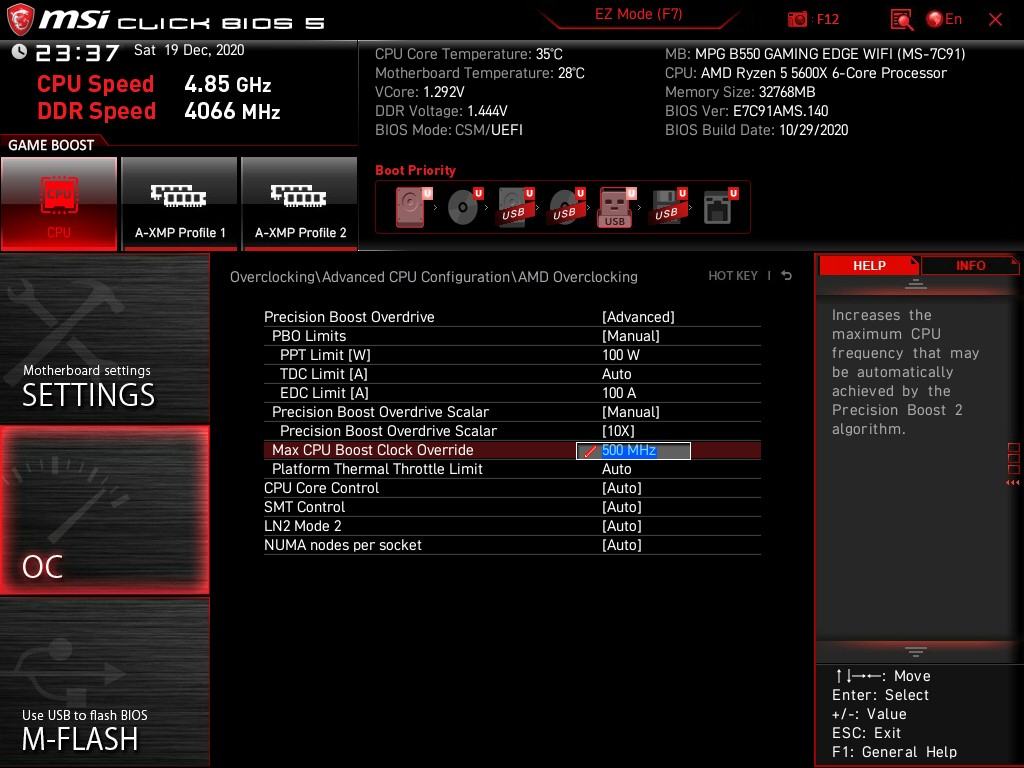Click the BIOS Ver E7C91AMS.140 text
Viewport: 1024px width, 768px height.
746,111
